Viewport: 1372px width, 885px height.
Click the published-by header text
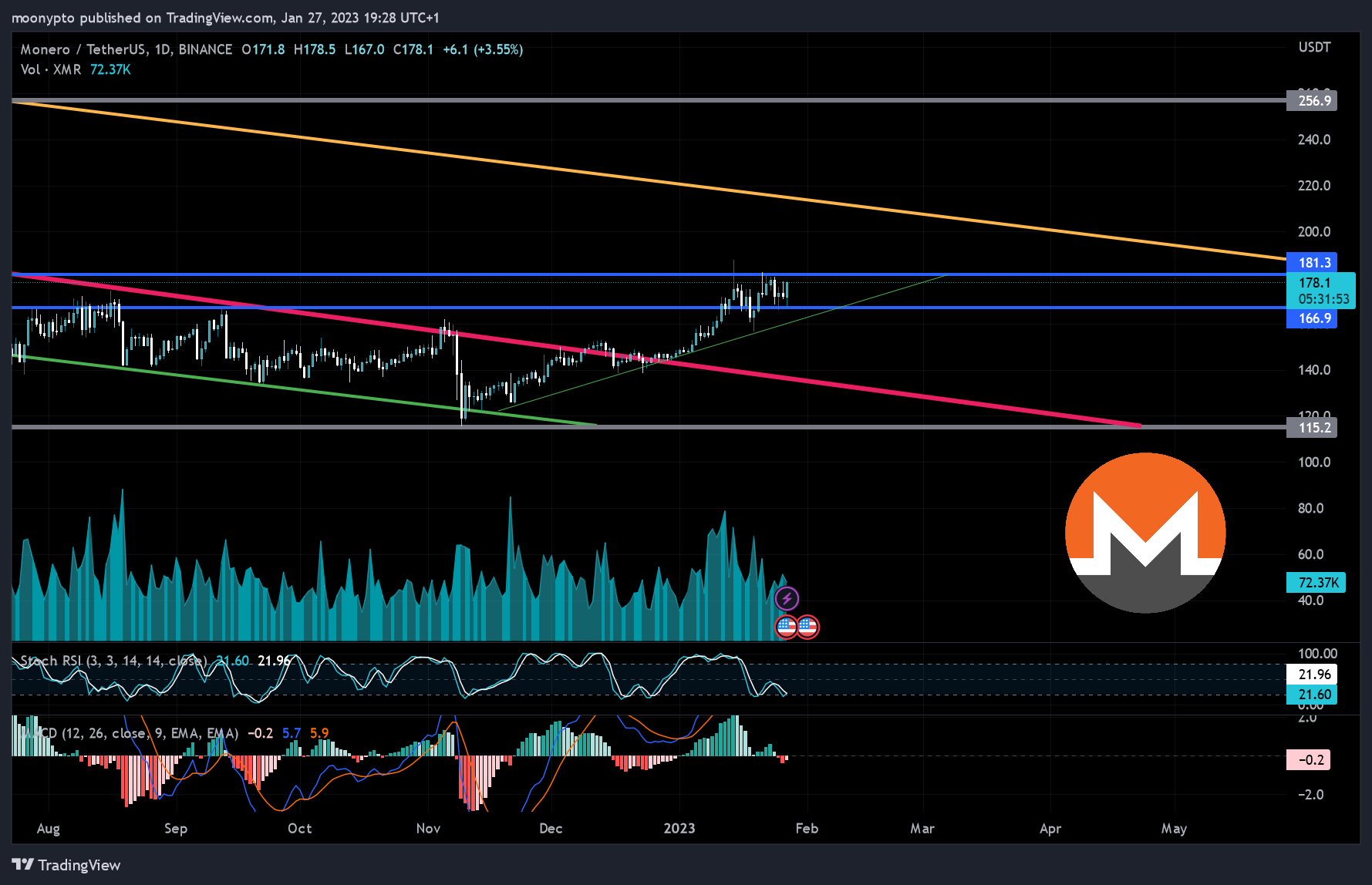224,18
